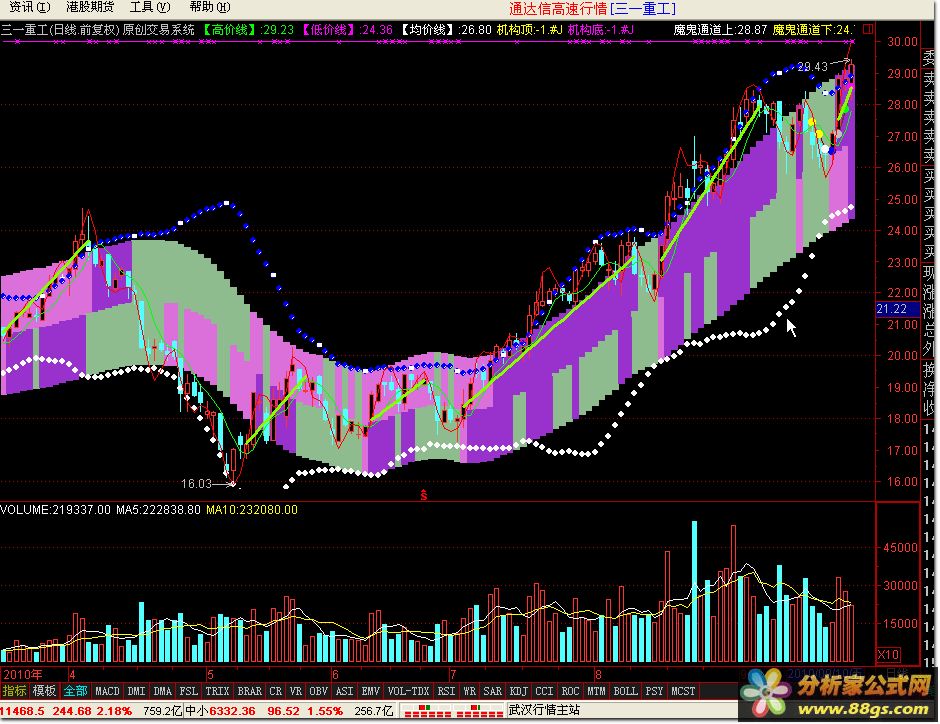Click the 2010年 timeline label

pyautogui.click(x=23, y=674)
